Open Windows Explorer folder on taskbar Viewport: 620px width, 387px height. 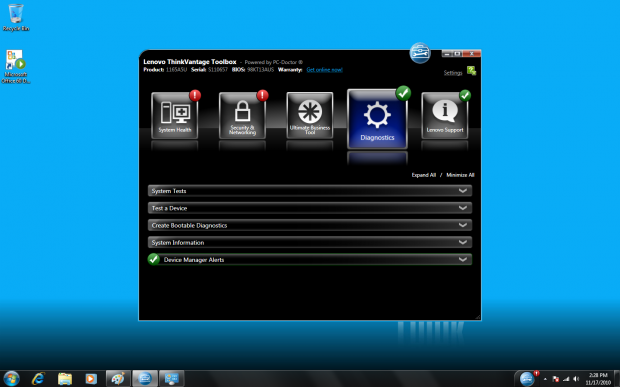65,379
